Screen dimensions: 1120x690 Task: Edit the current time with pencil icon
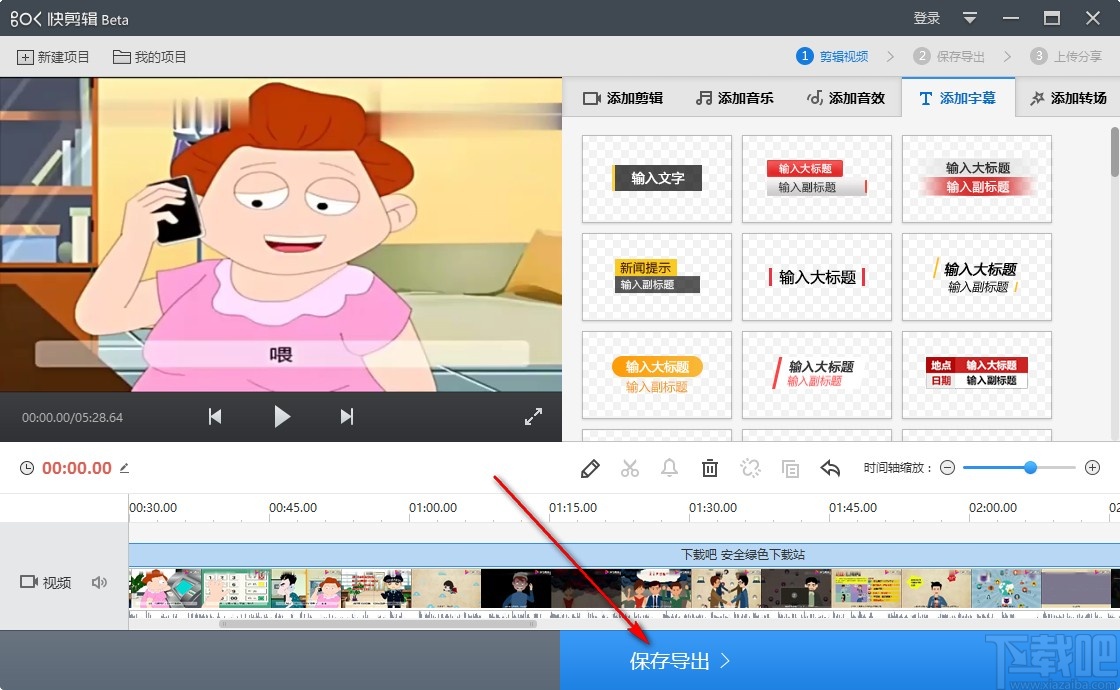[x=124, y=468]
